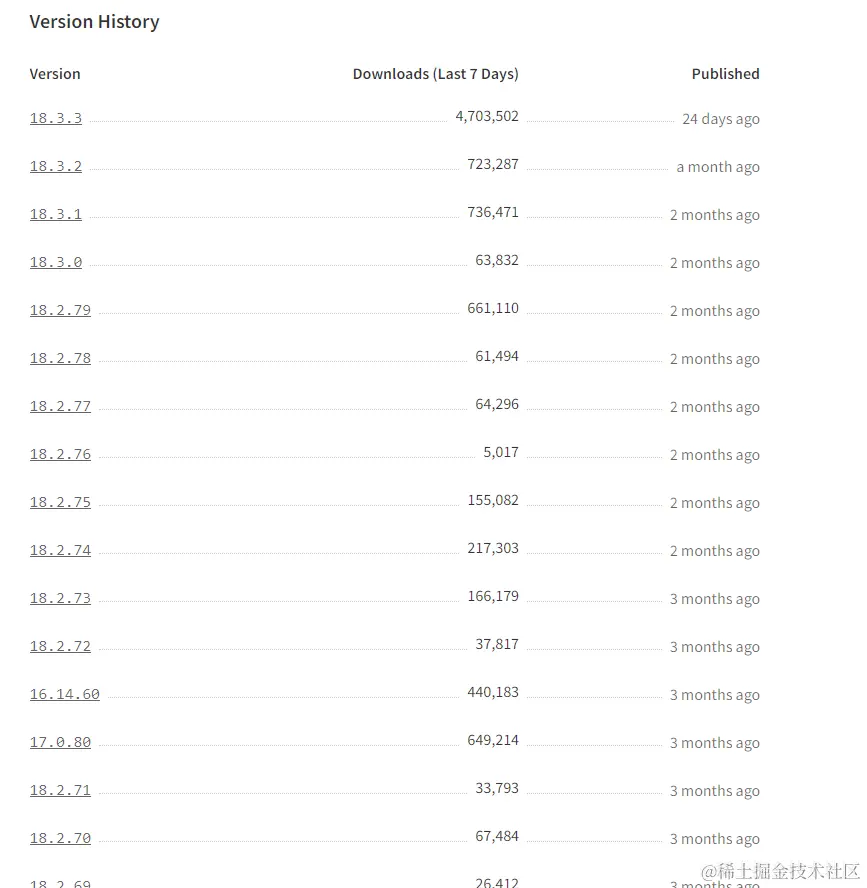This screenshot has width=867, height=888.
Task: Open version 18.3.3 link
Action: 55,118
